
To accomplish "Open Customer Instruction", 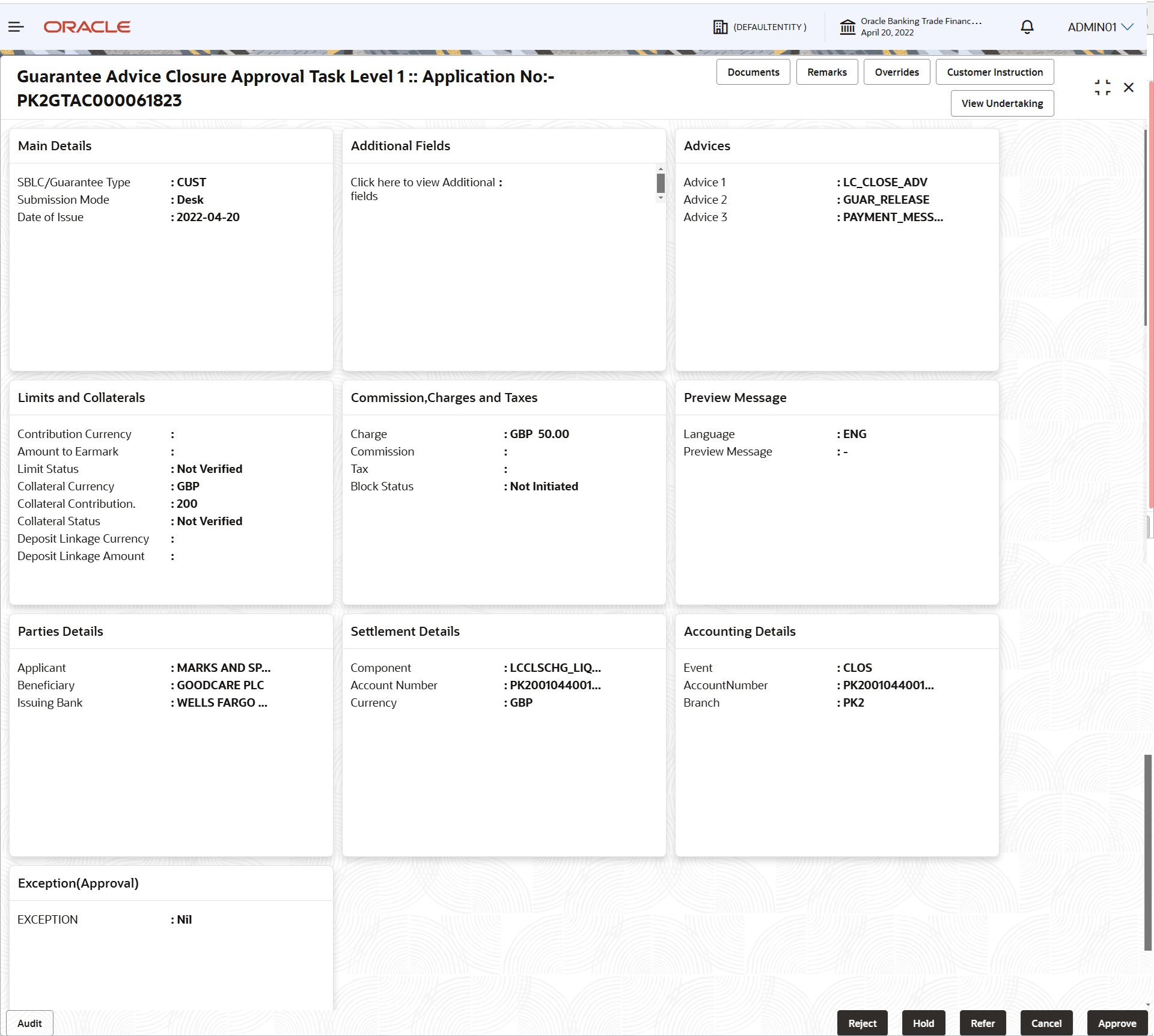I will 995,72.
